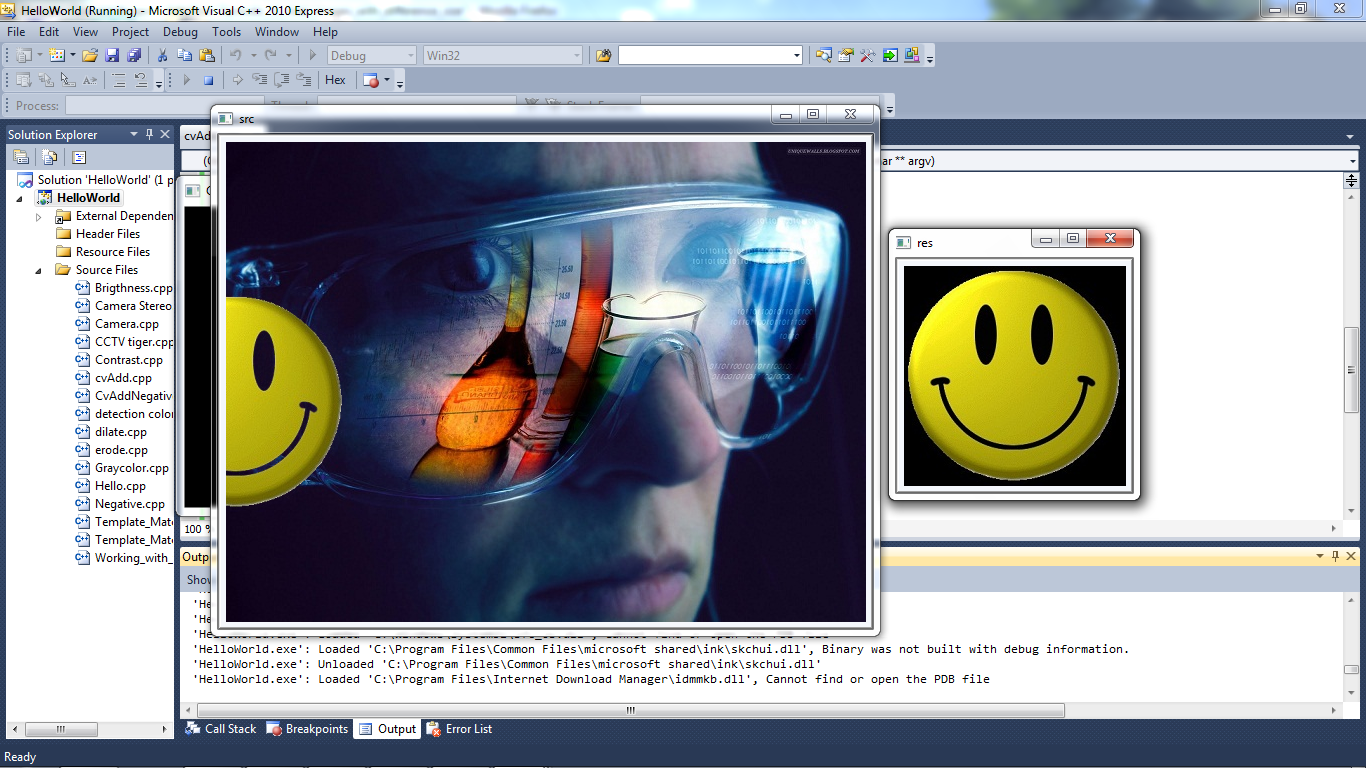Unpin the Solution Explorer panel
Image resolution: width=1366 pixels, height=768 pixels.
(x=150, y=134)
